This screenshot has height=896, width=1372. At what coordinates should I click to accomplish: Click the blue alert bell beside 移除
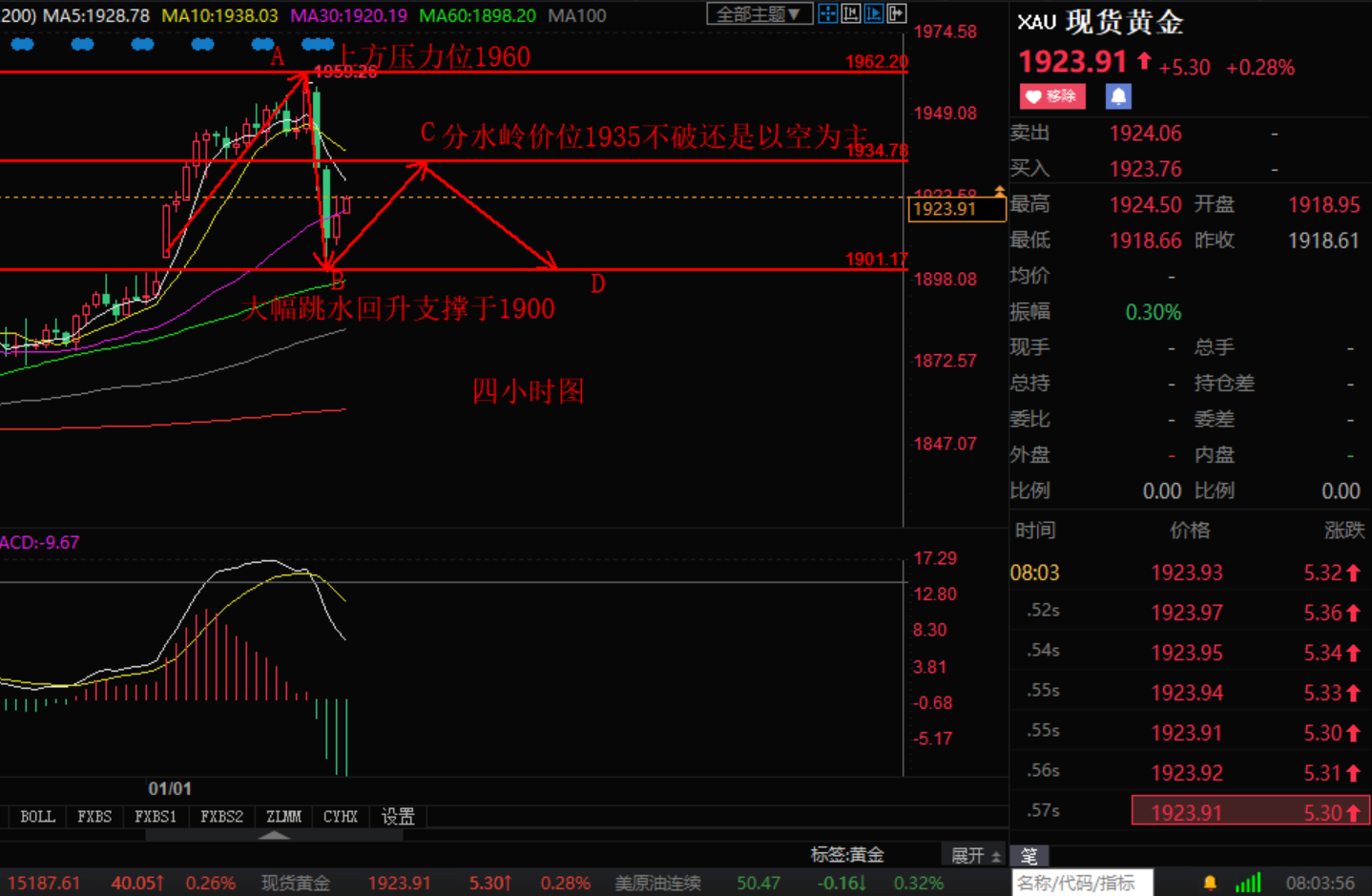1117,96
